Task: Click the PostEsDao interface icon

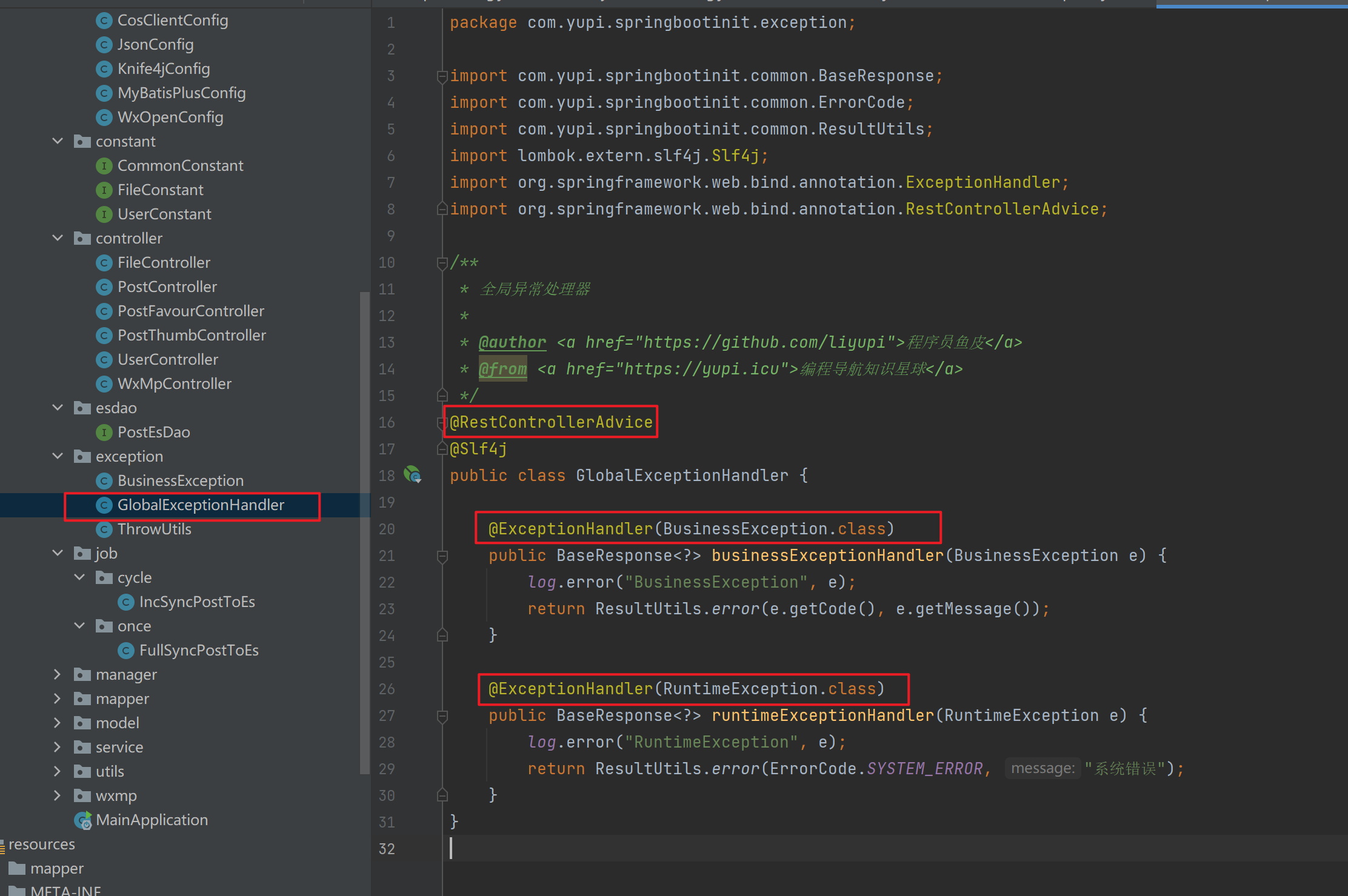Action: 104,433
